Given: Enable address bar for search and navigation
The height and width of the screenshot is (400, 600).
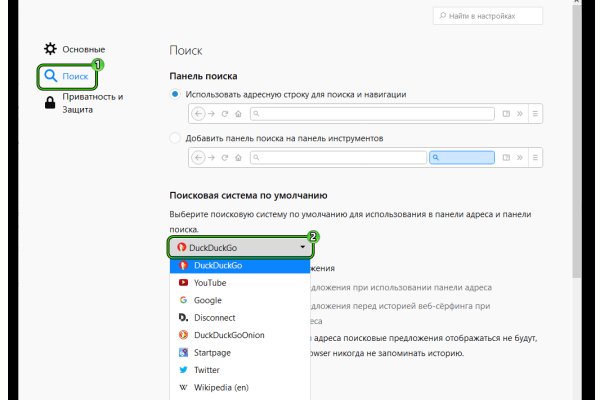Looking at the screenshot, I should pos(176,94).
